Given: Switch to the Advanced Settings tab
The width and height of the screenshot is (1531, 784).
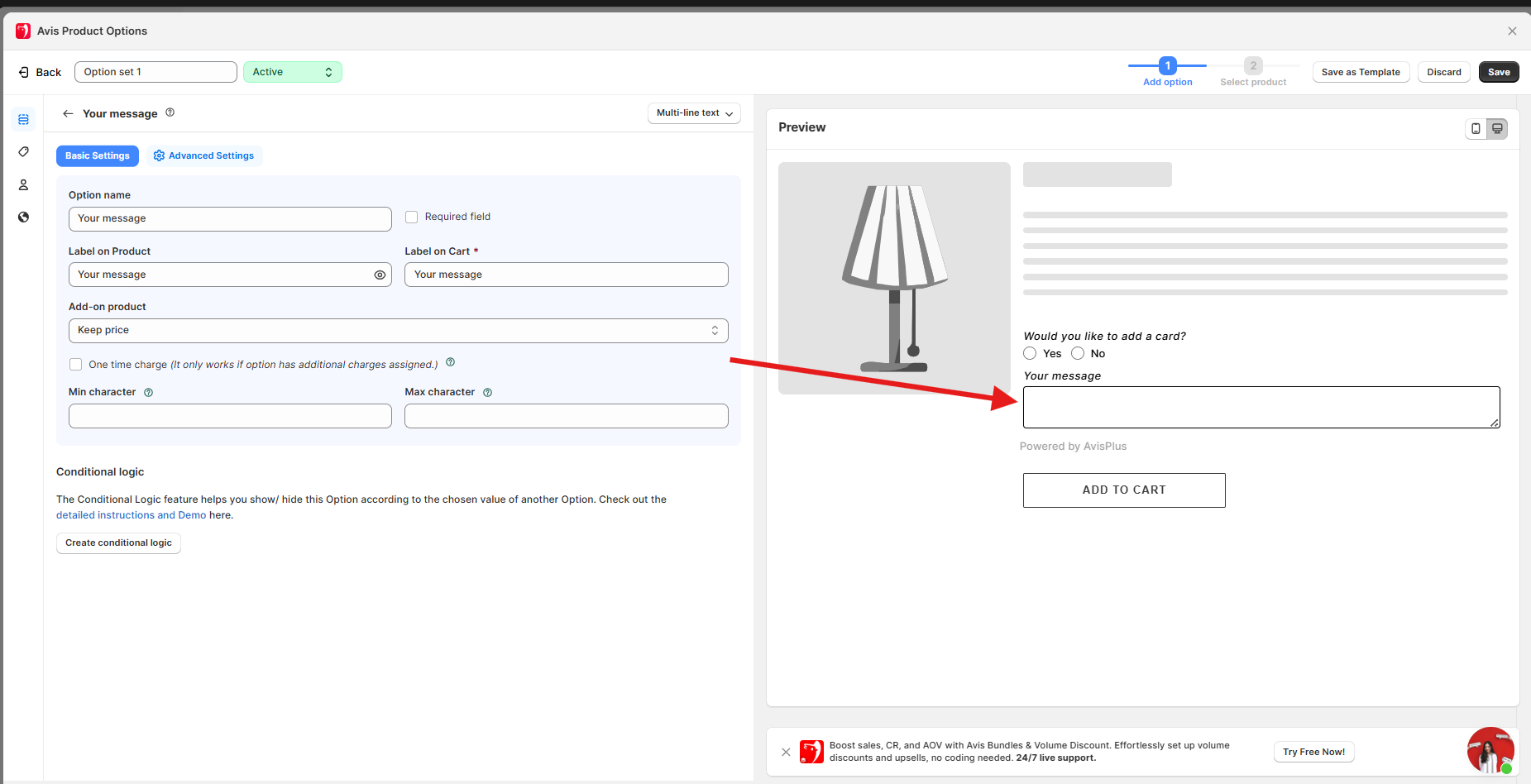Looking at the screenshot, I should coord(204,155).
